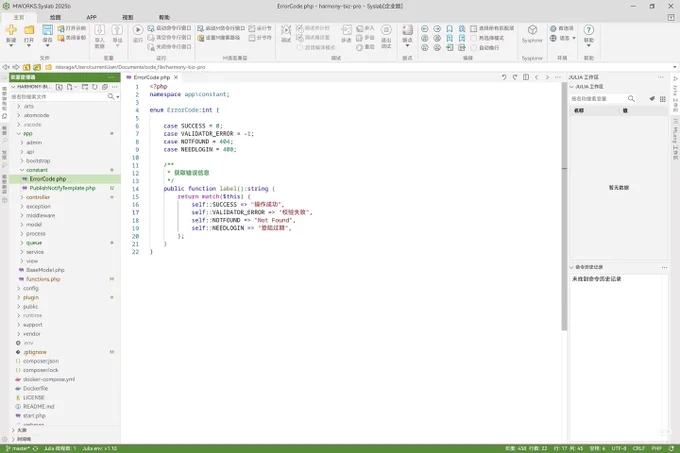Open the Language dropdown in ribbon
The image size is (680, 453).
(563, 38)
